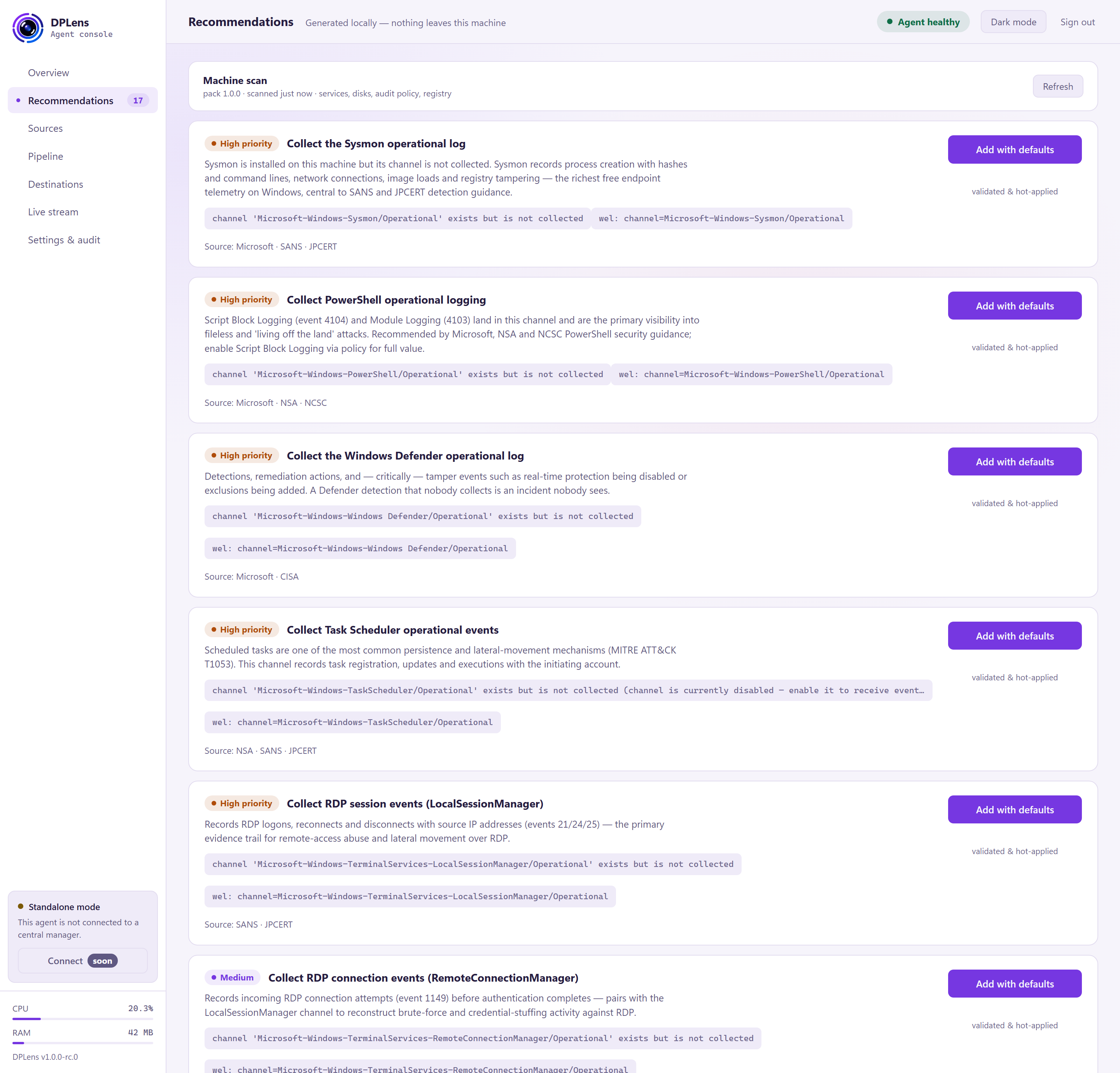Click 'Source: Microsoft · CISA' text
Image resolution: width=1120 pixels, height=1073 pixels.
pos(252,577)
